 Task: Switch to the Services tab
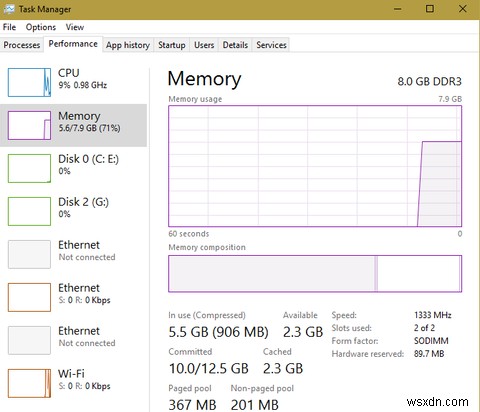[271, 45]
